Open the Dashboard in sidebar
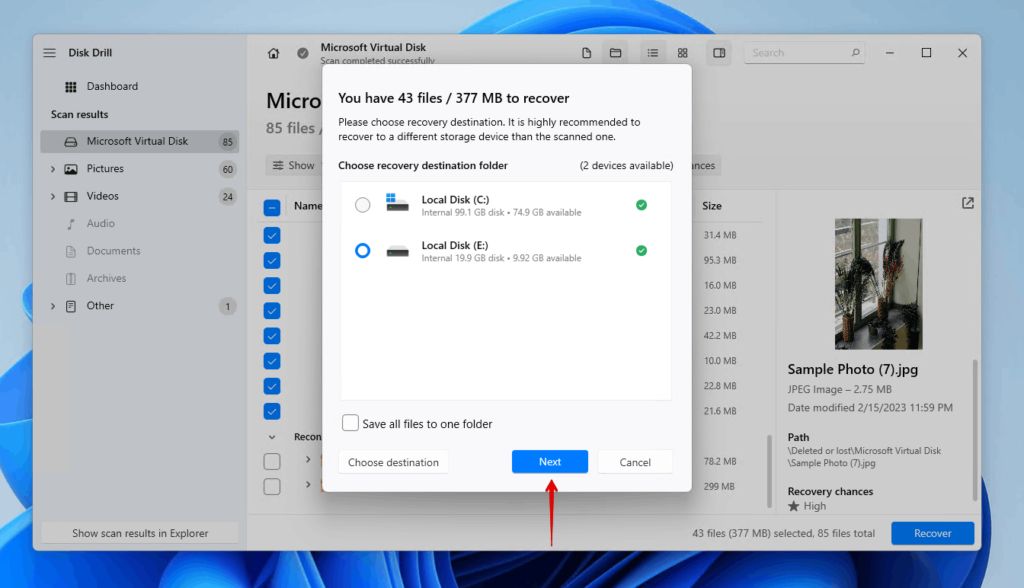The width and height of the screenshot is (1024, 588). [112, 87]
